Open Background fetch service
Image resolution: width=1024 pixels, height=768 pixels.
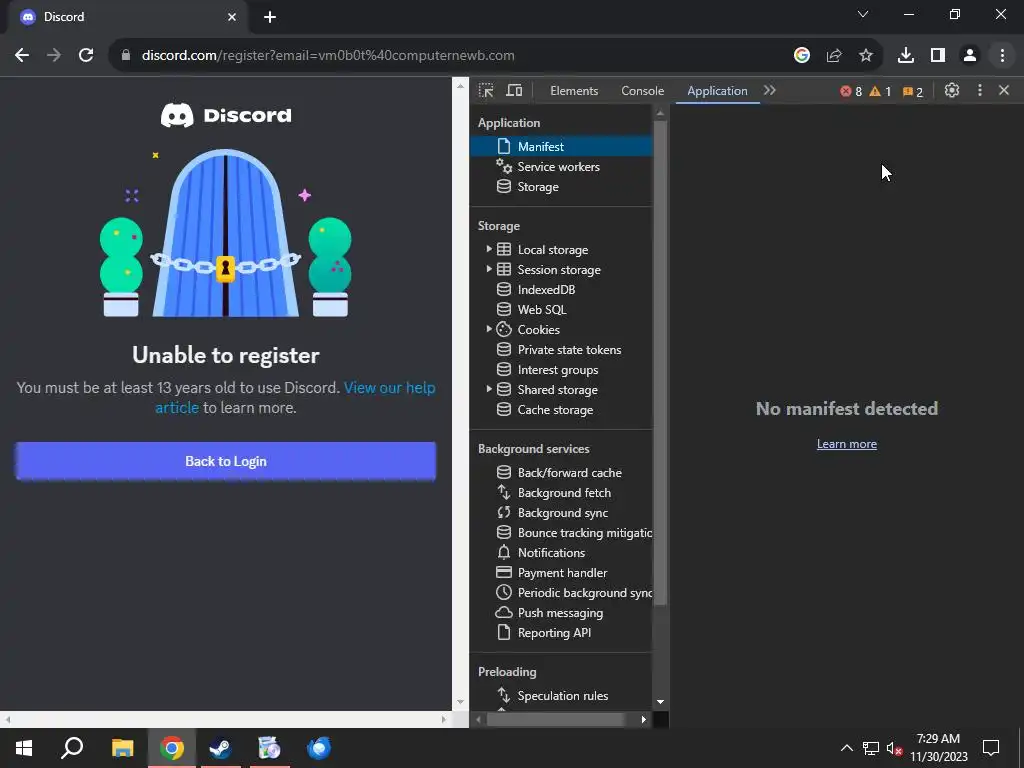[564, 492]
